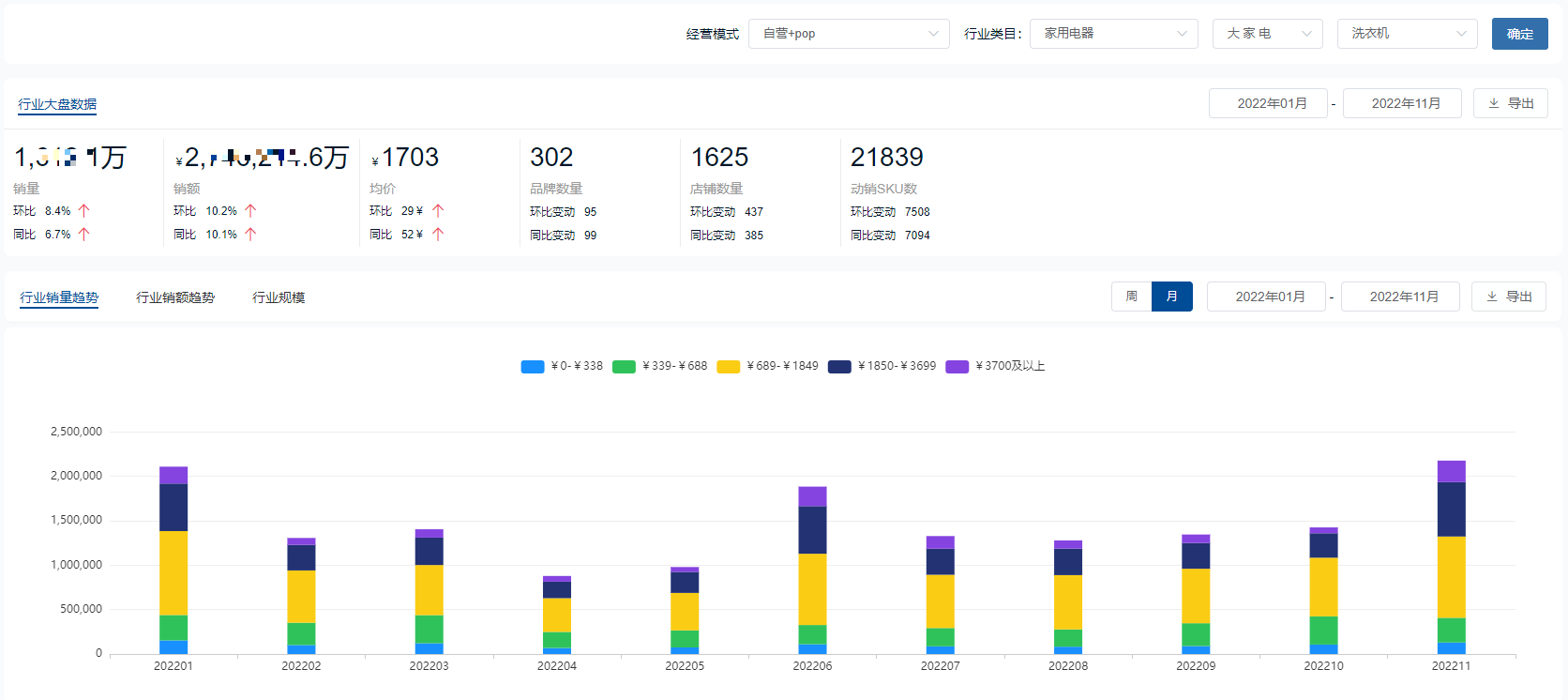Viewport: 1568px width, 700px height.
Task: Click the 品牌数量 value 302
Action: [x=551, y=157]
